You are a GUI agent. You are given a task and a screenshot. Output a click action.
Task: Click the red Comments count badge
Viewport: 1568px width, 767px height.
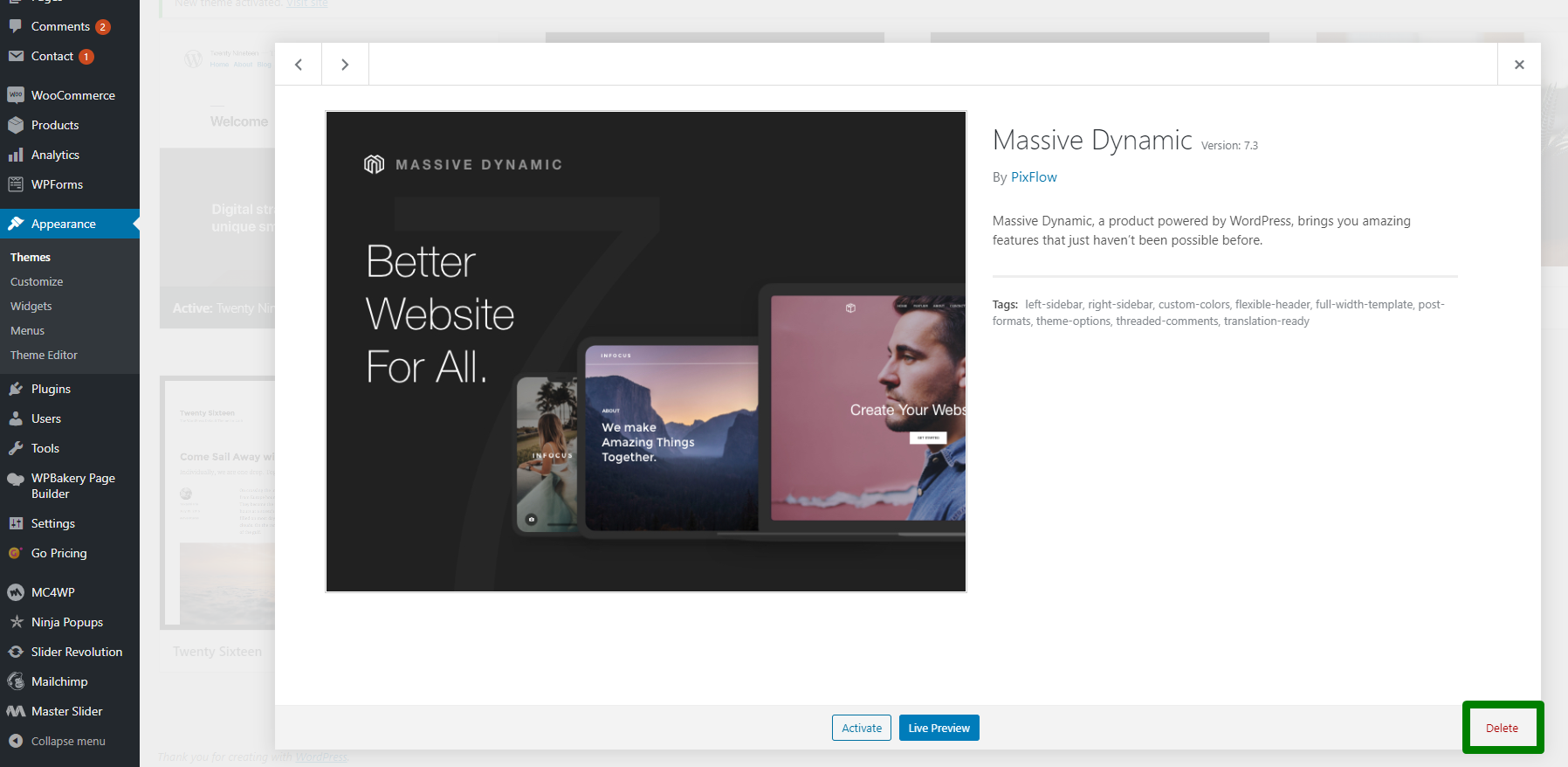[x=103, y=27]
